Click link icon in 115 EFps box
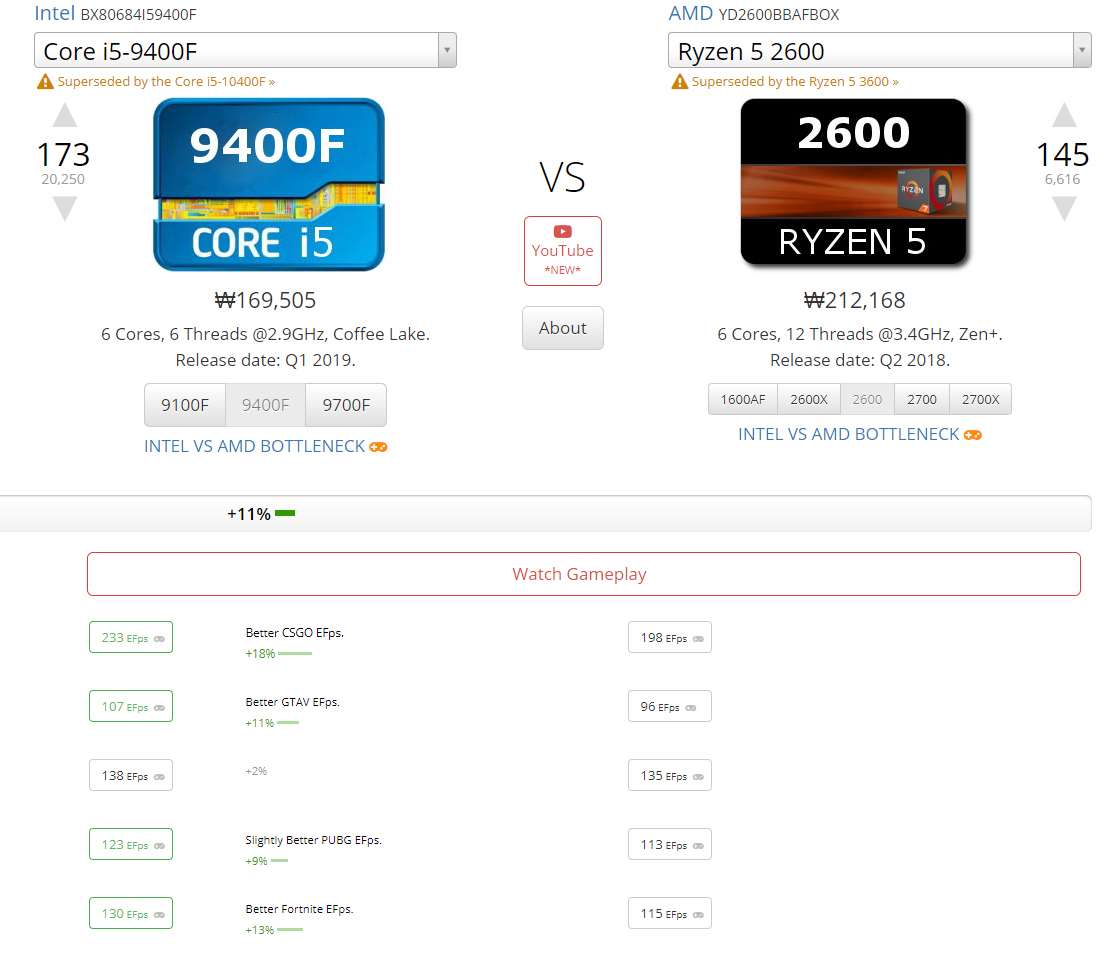This screenshot has height=957, width=1105. coord(698,915)
